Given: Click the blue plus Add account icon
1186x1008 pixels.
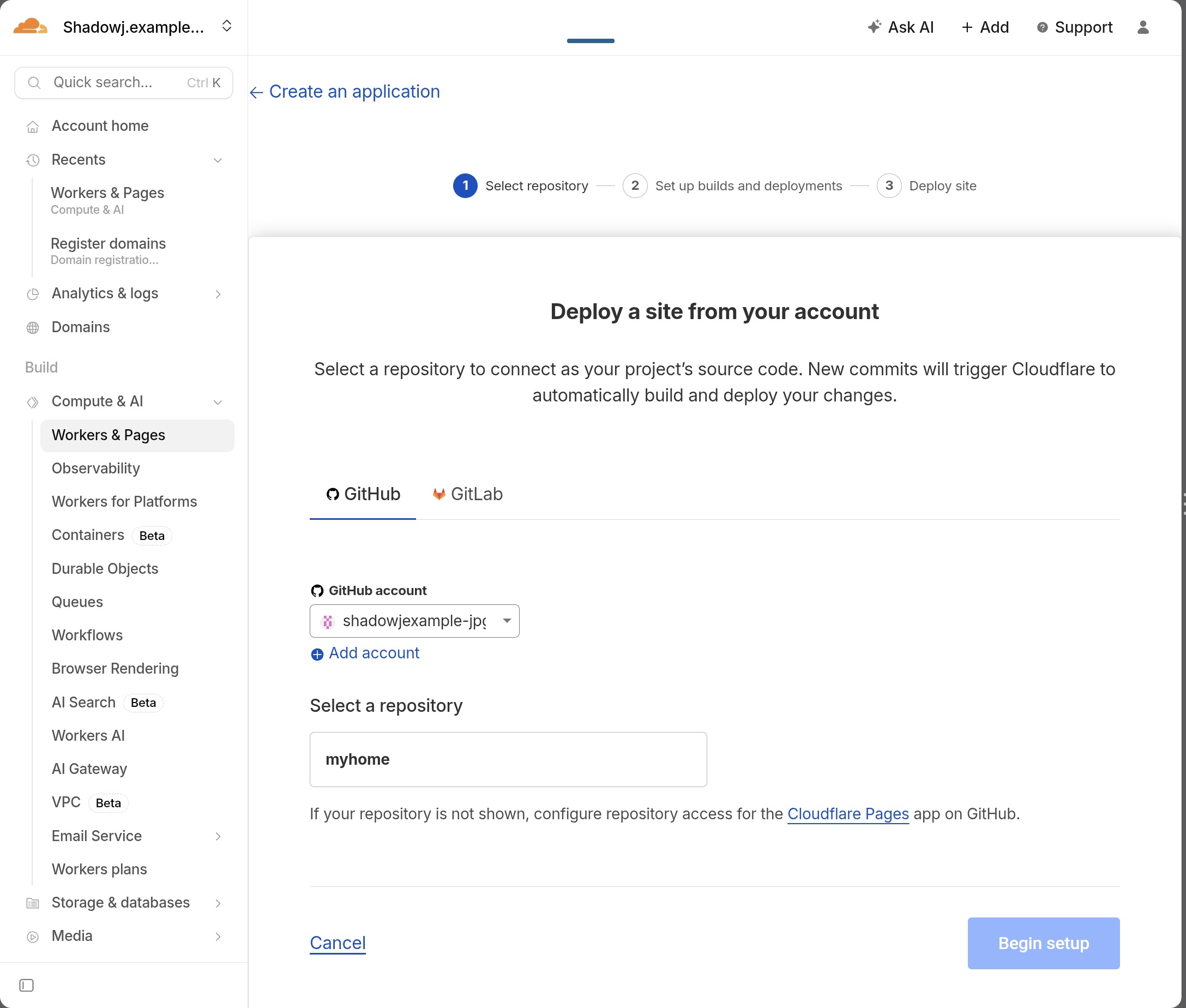Looking at the screenshot, I should [x=317, y=653].
